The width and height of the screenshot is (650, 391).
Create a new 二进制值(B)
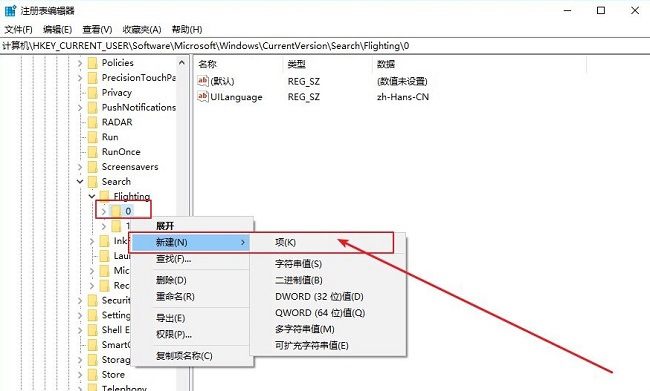tap(327, 280)
